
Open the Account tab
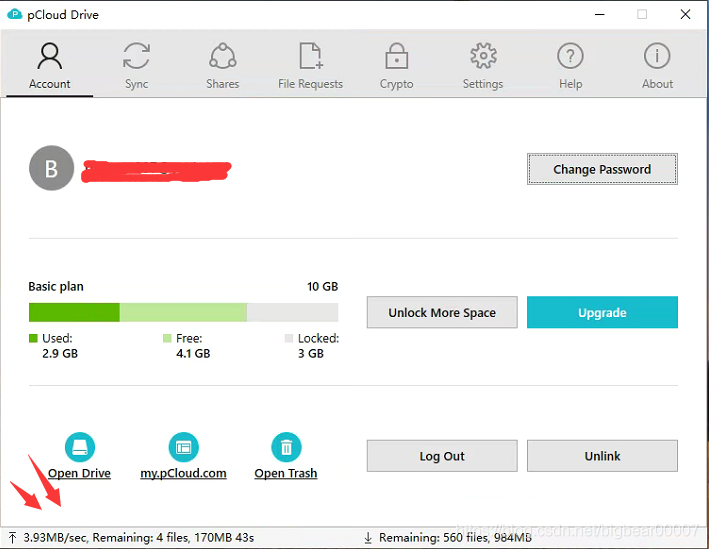pos(50,66)
